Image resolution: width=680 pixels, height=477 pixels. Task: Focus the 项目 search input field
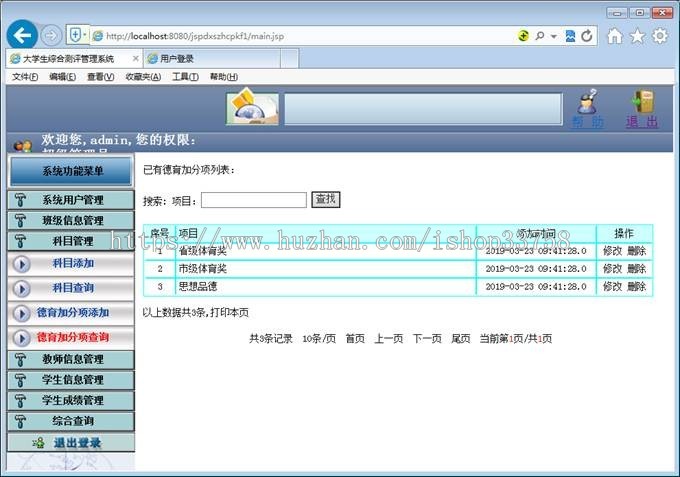click(254, 200)
